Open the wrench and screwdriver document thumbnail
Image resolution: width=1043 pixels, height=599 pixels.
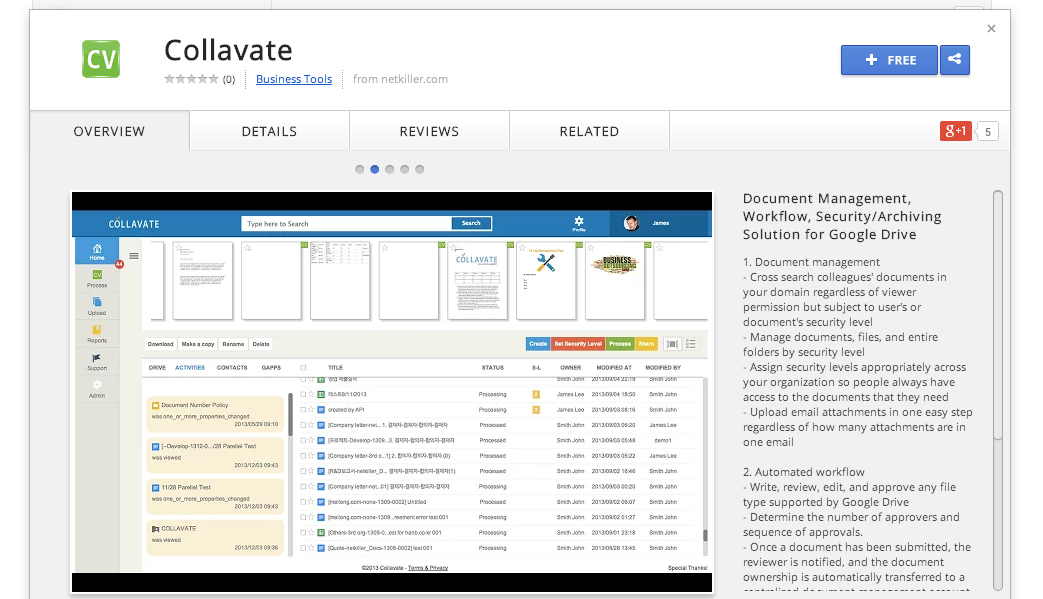(x=546, y=280)
